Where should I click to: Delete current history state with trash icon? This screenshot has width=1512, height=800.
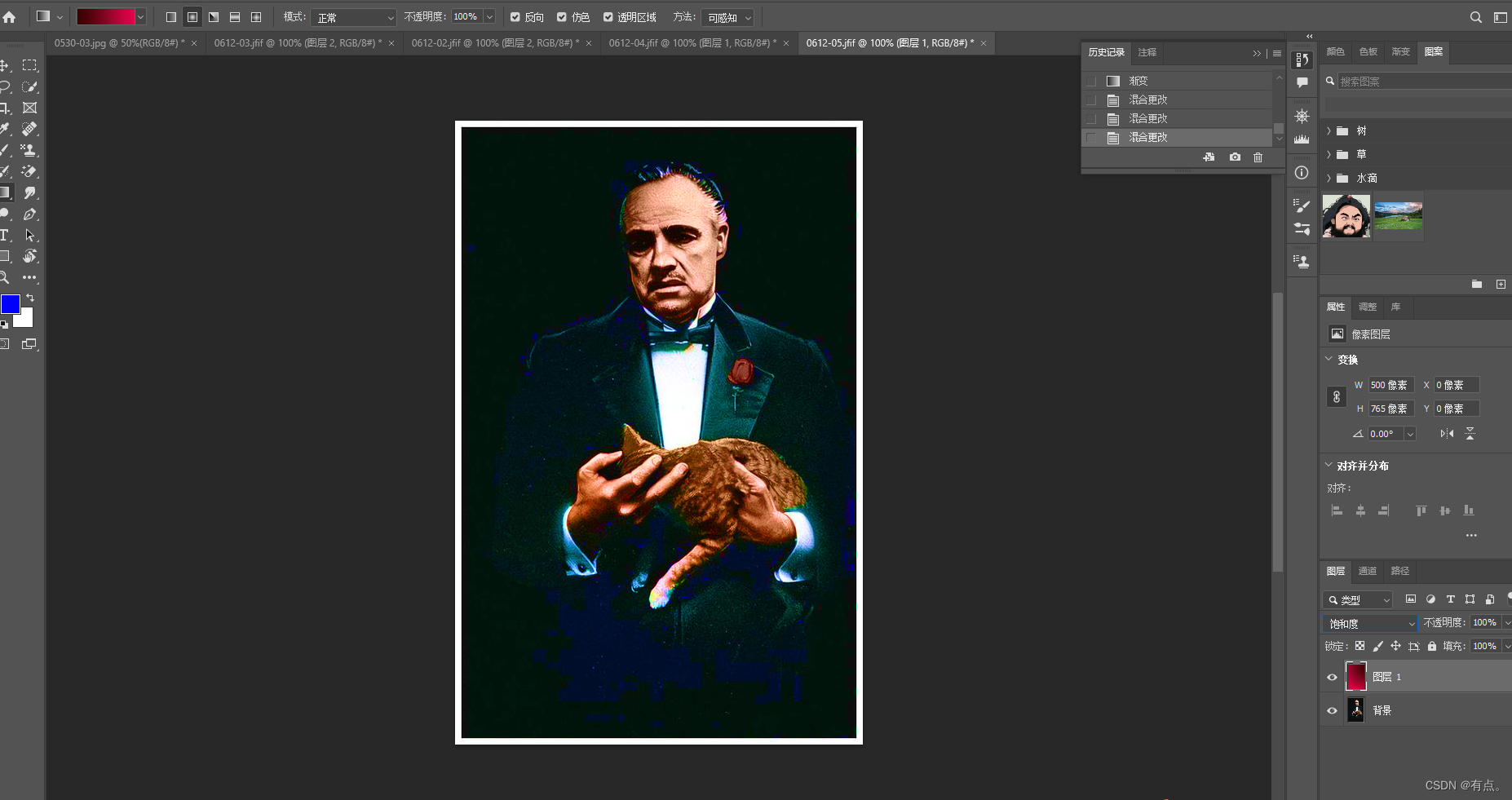point(1258,157)
